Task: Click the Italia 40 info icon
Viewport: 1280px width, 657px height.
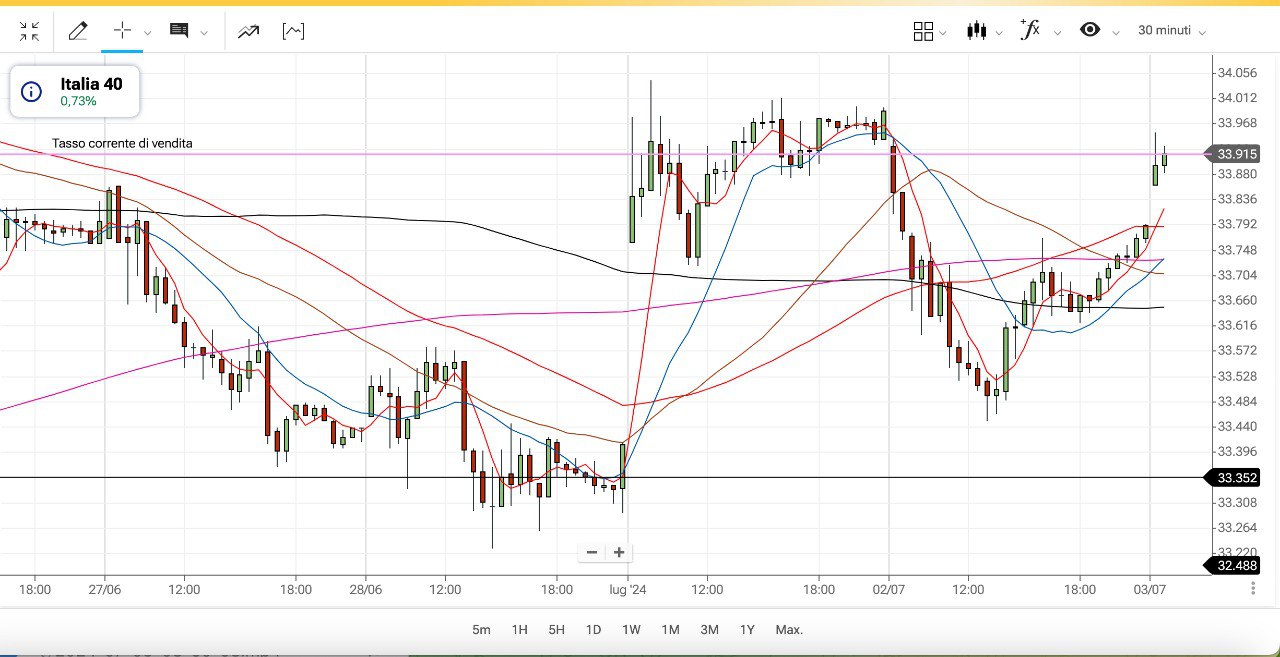Action: point(31,92)
